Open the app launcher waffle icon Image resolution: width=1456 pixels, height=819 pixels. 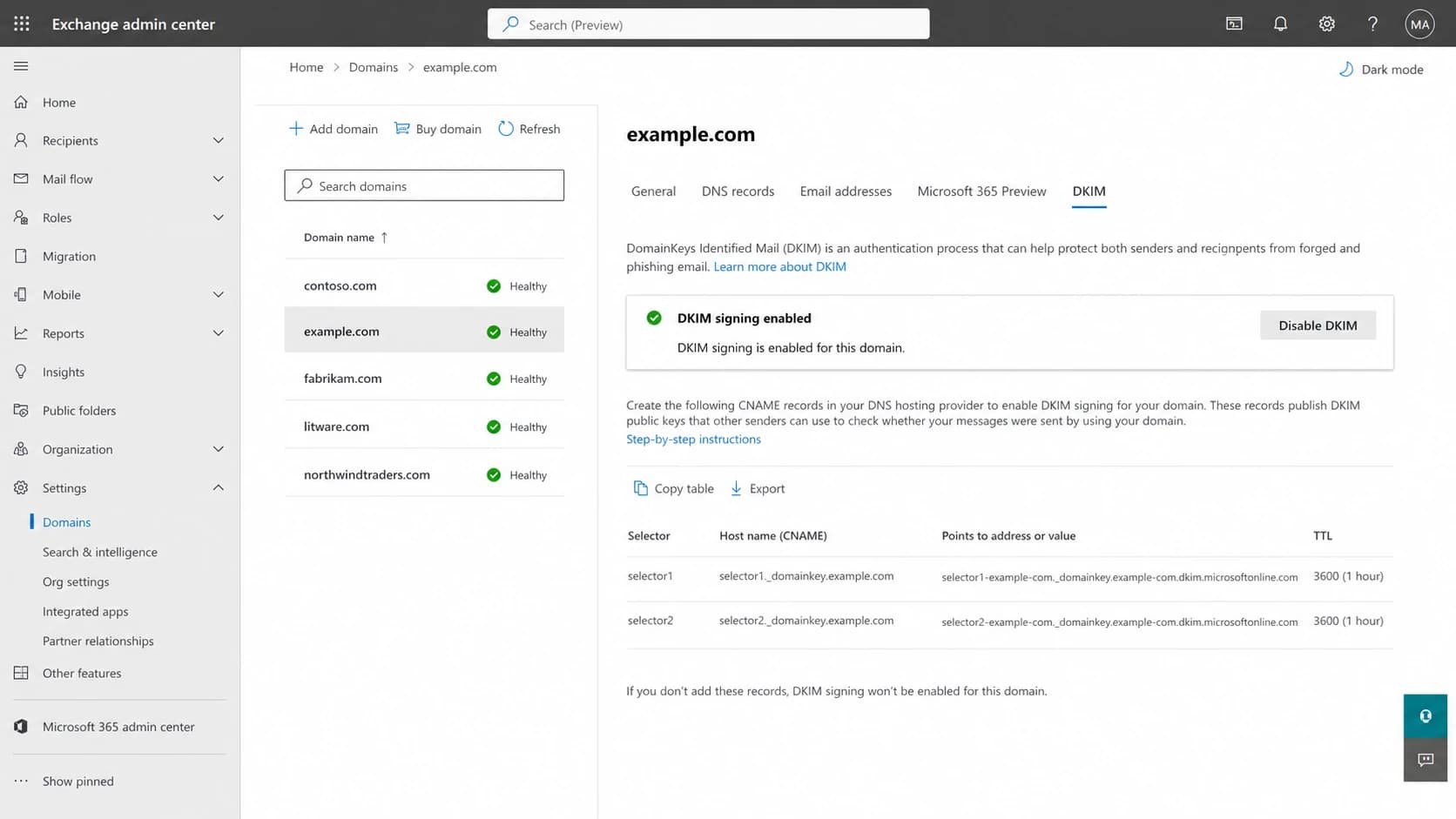[x=22, y=23]
